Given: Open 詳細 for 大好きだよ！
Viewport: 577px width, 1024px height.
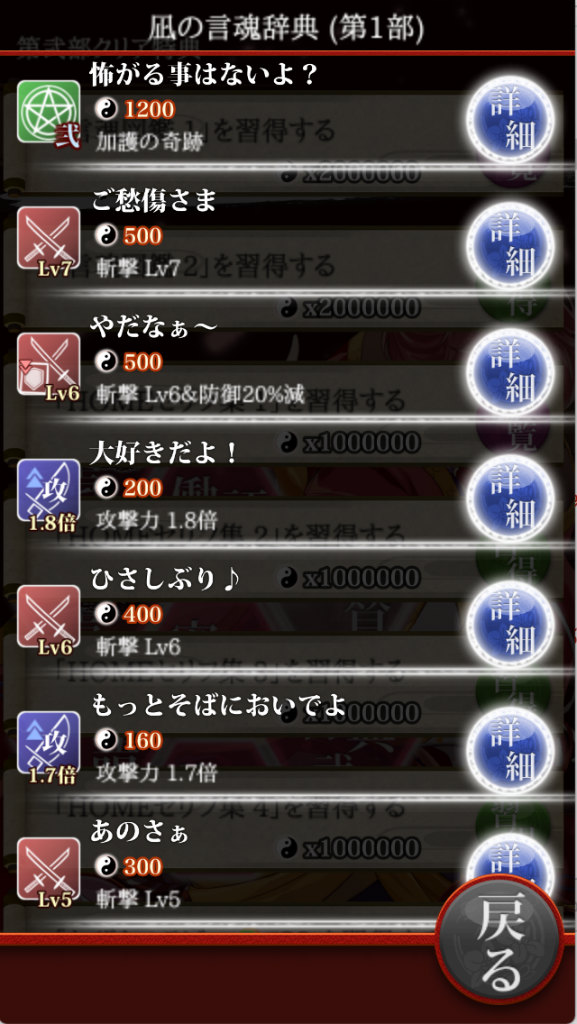Looking at the screenshot, I should coord(510,498).
